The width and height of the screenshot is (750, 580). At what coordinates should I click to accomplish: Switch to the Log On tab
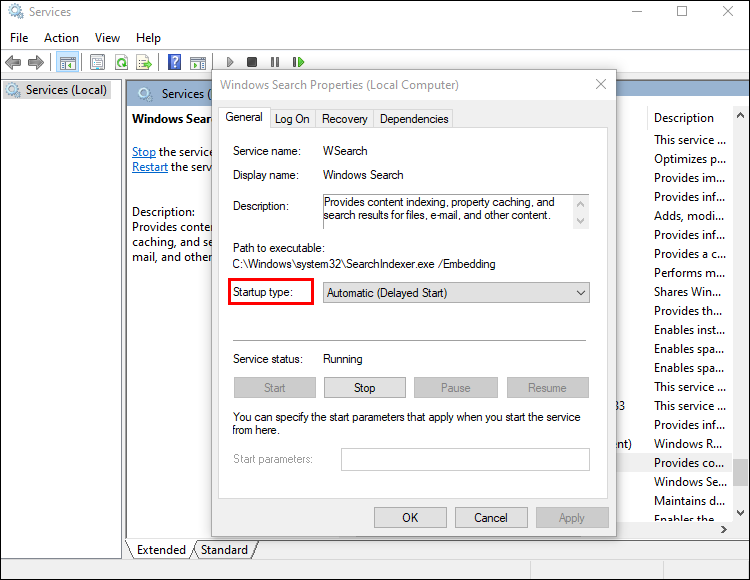[292, 119]
